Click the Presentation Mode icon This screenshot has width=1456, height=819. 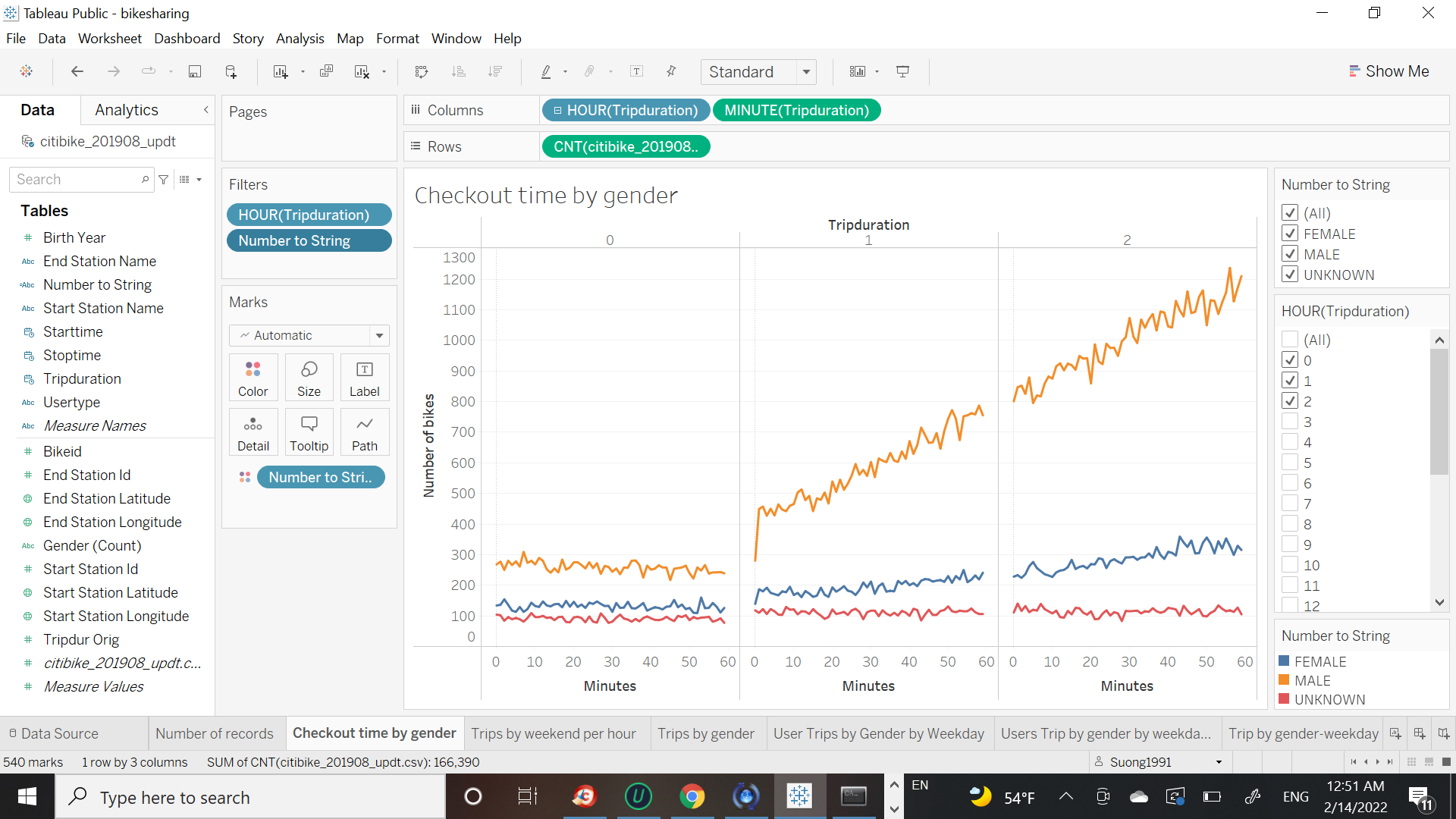click(902, 71)
